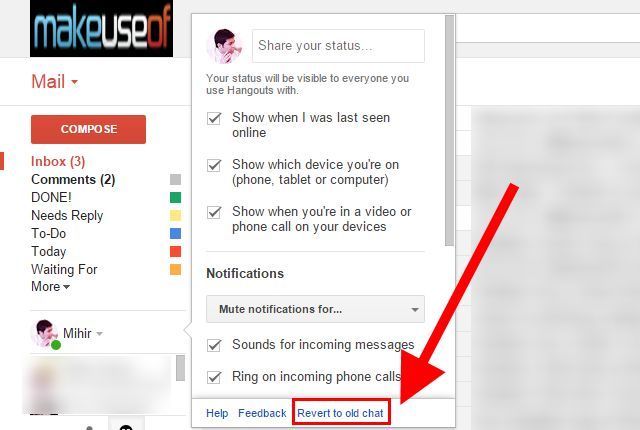This screenshot has width=640, height=430.
Task: Click the blue To-Do color swatch
Action: [176, 233]
